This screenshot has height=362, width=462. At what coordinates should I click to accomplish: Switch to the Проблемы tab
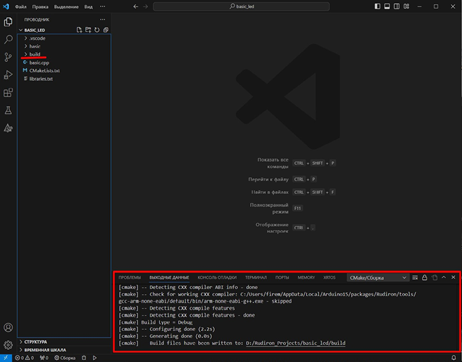130,277
